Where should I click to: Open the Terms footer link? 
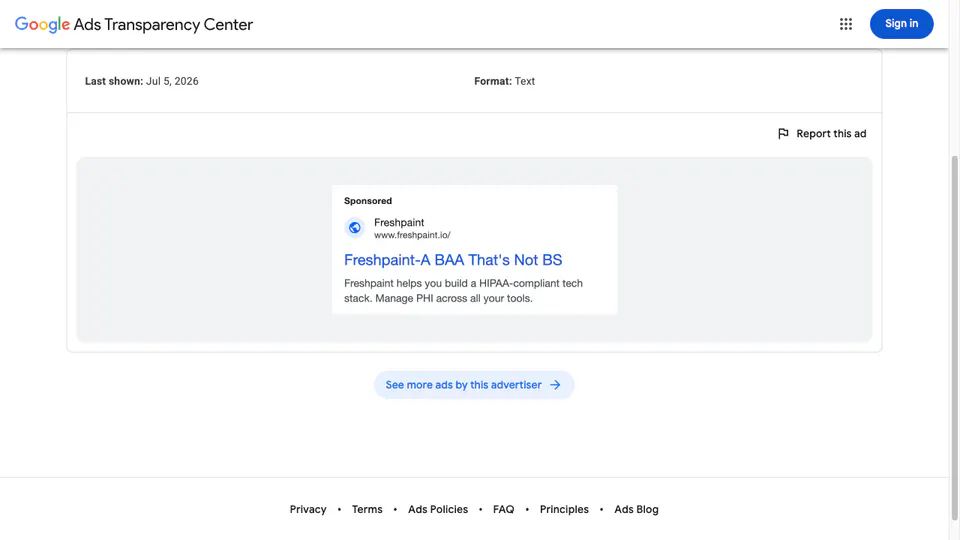[x=367, y=509]
